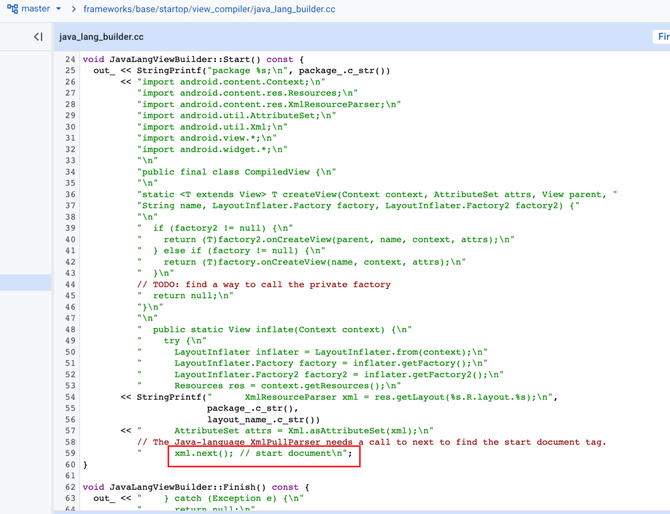This screenshot has width=670, height=514.
Task: Click the partially visible button at header right
Action: pyautogui.click(x=661, y=37)
